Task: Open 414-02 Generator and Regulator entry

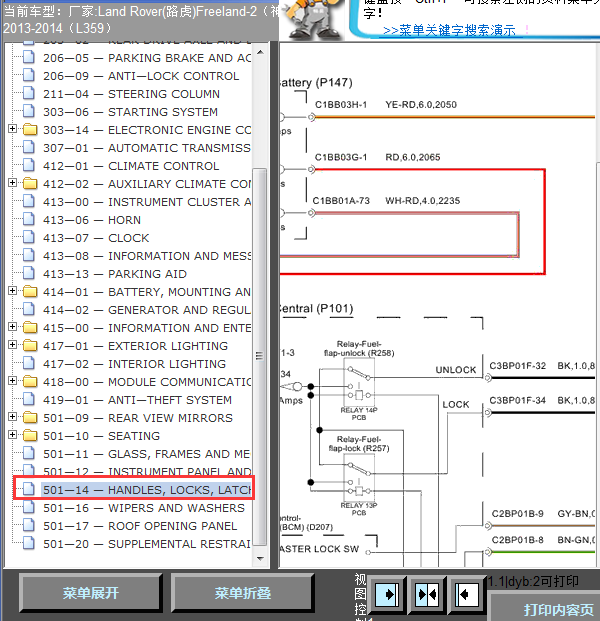Action: coord(147,310)
